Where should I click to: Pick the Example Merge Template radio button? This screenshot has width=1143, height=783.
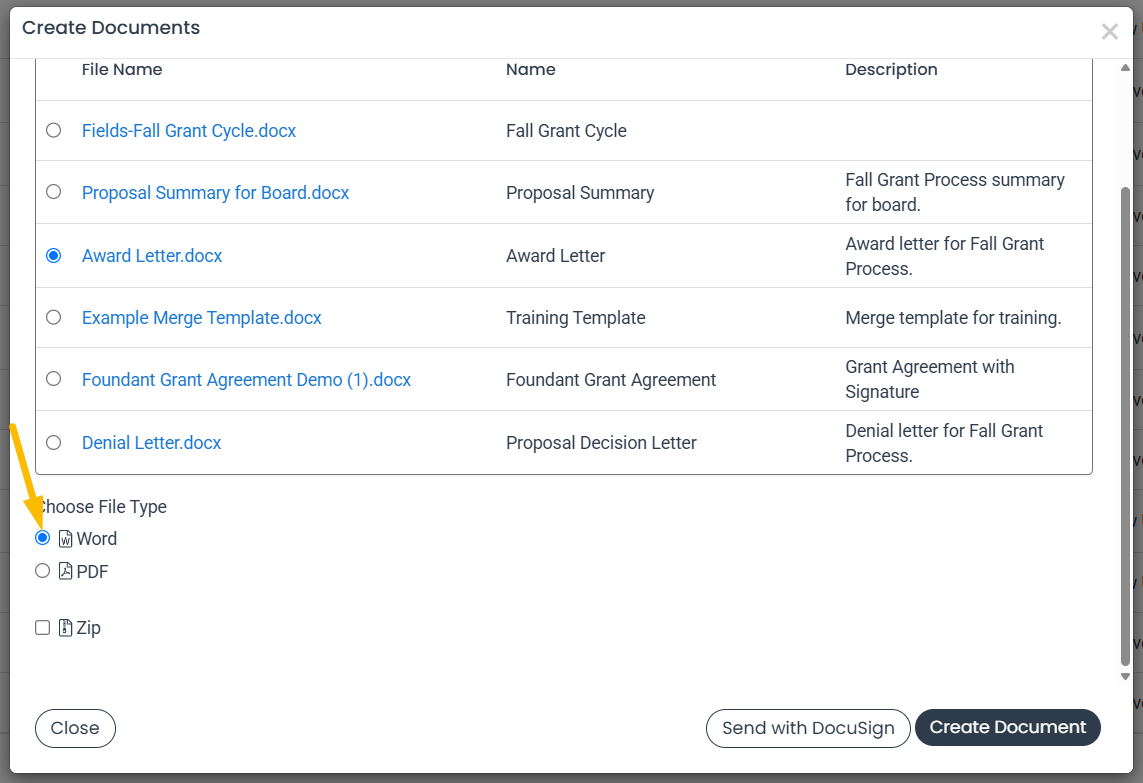pos(53,317)
